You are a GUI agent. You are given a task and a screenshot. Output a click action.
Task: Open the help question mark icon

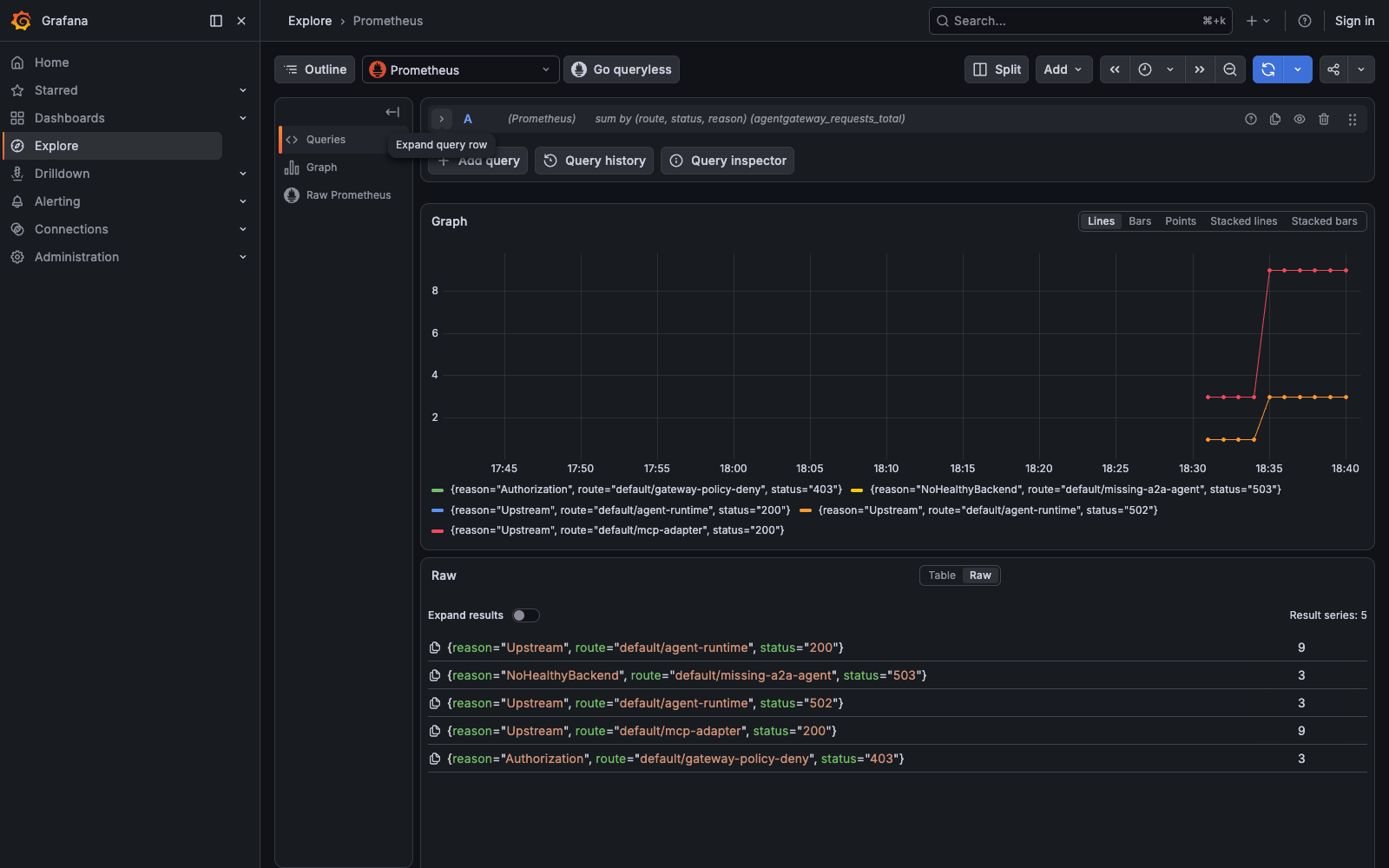coord(1305,21)
